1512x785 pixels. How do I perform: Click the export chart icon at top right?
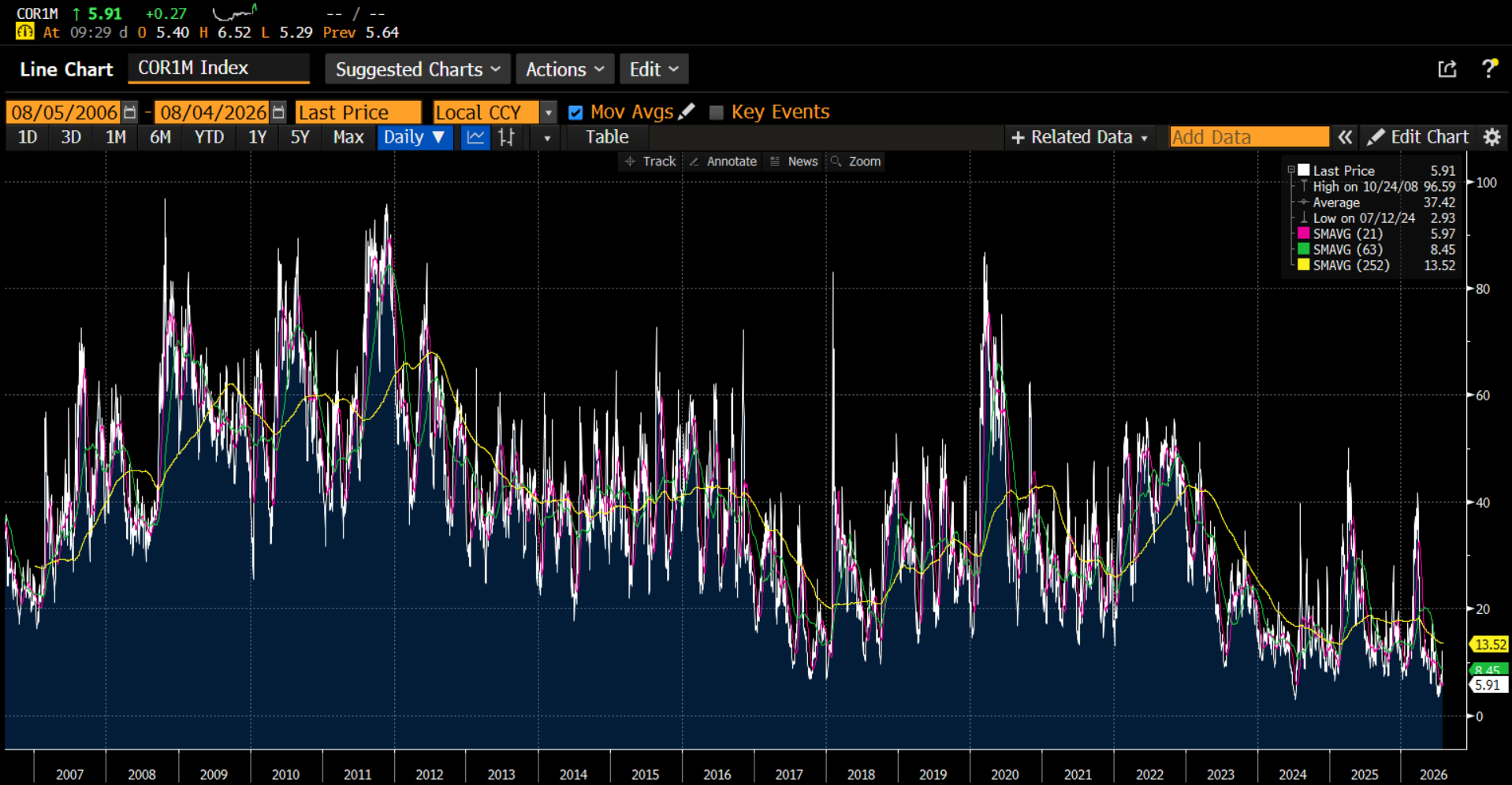coord(1447,69)
